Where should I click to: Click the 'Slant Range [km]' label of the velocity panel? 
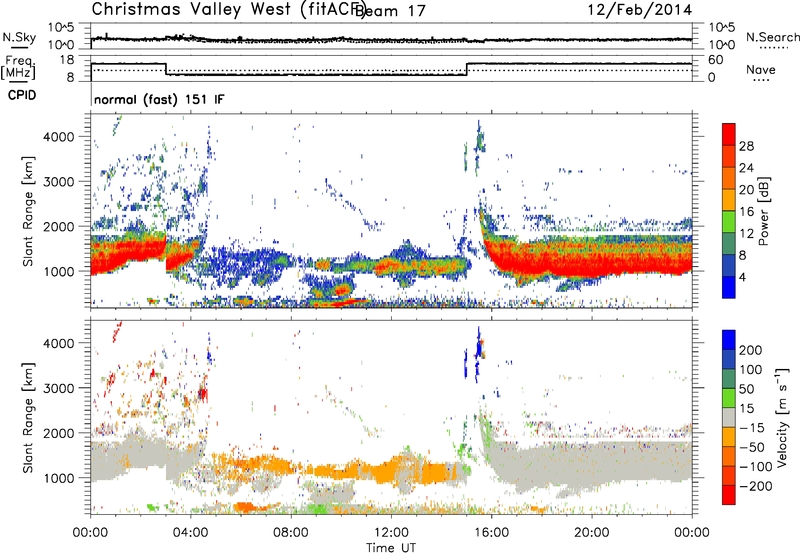pos(28,417)
